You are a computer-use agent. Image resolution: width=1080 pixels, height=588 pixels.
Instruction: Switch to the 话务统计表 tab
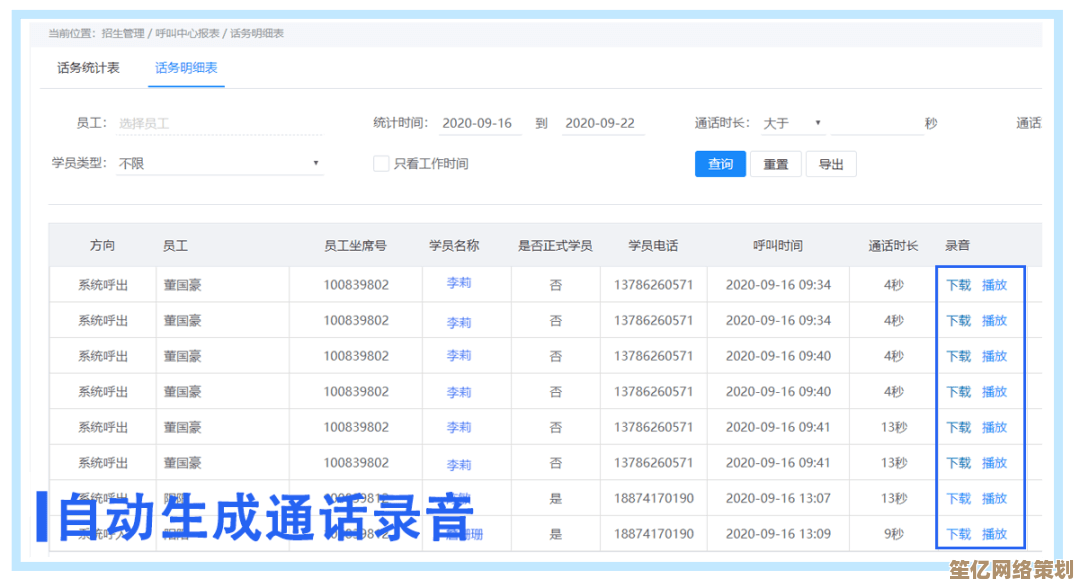[88, 68]
